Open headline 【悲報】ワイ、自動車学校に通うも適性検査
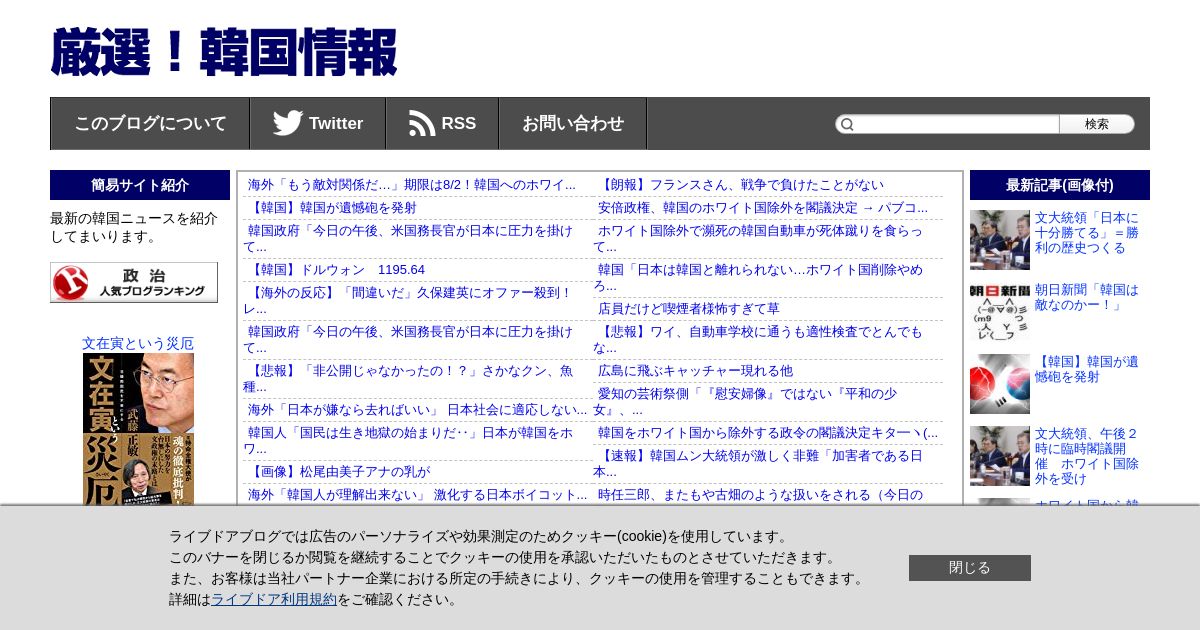Image resolution: width=1200 pixels, height=630 pixels. click(x=758, y=340)
